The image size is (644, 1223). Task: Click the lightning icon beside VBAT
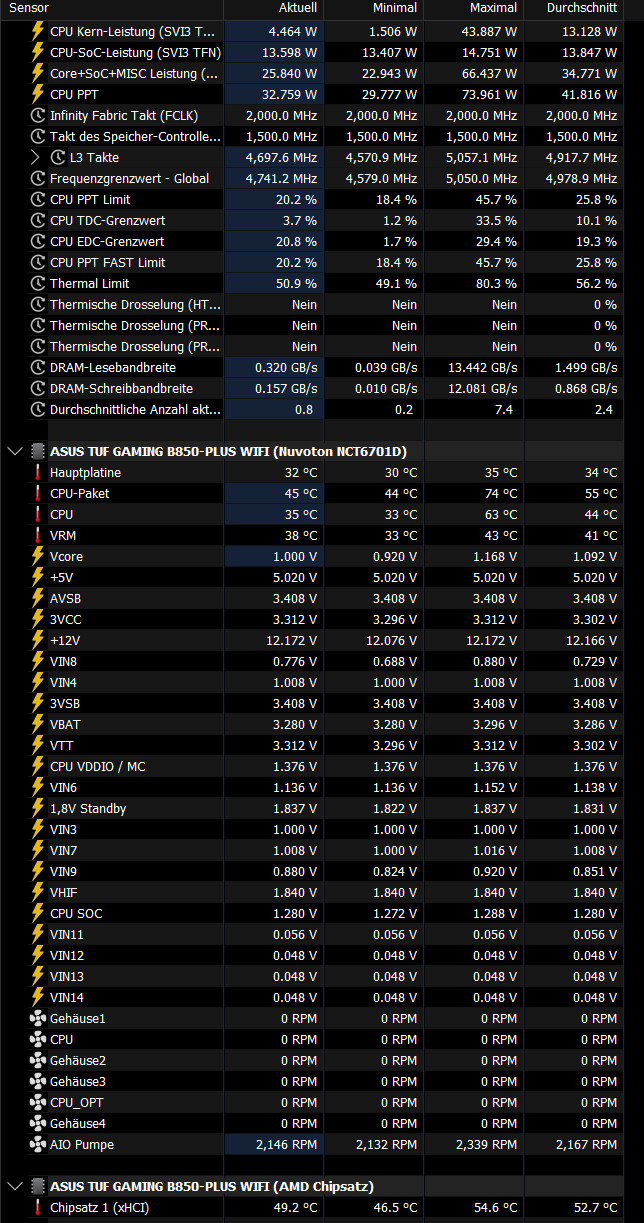click(x=38, y=724)
